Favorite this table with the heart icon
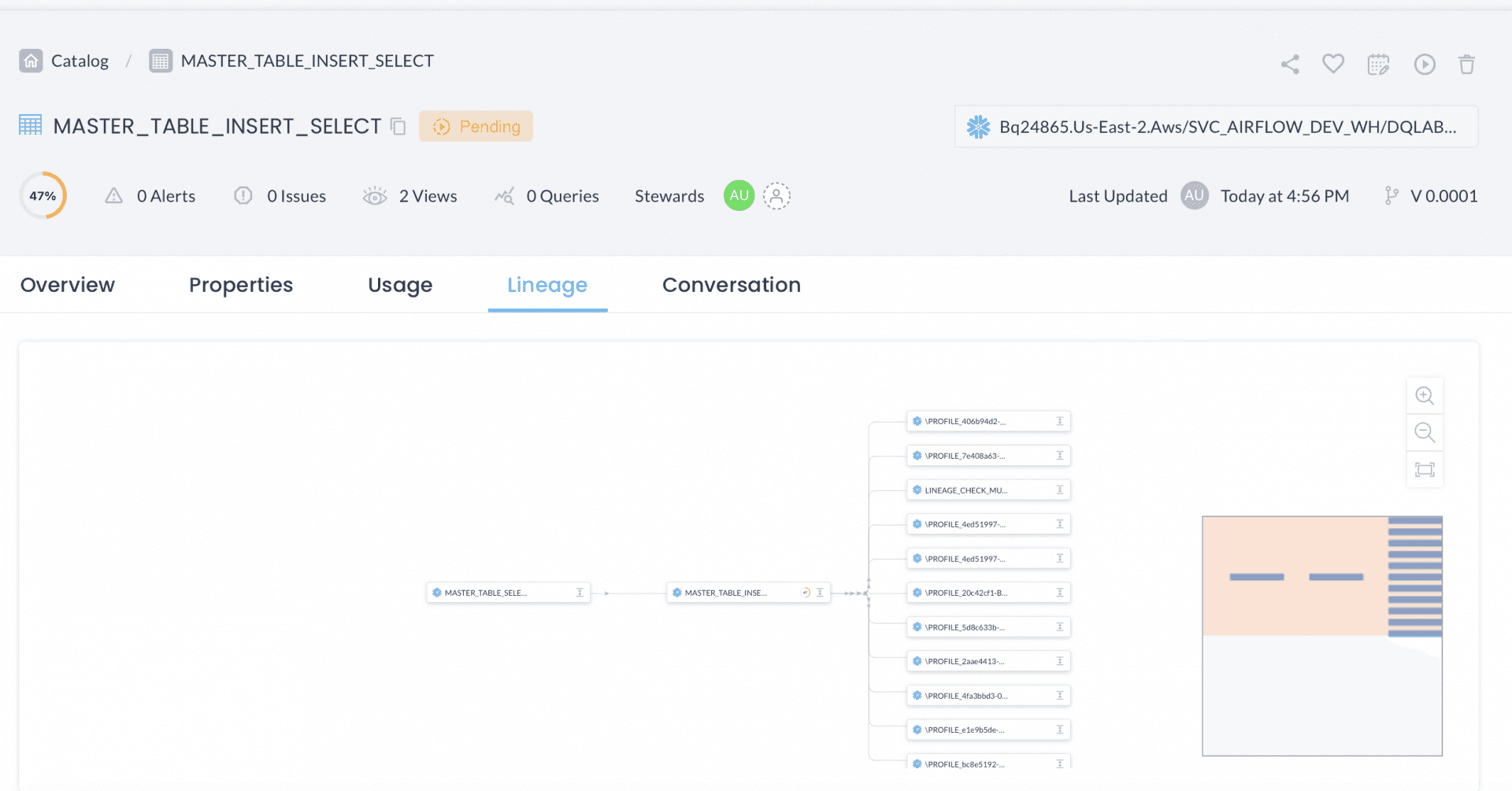 click(x=1332, y=63)
